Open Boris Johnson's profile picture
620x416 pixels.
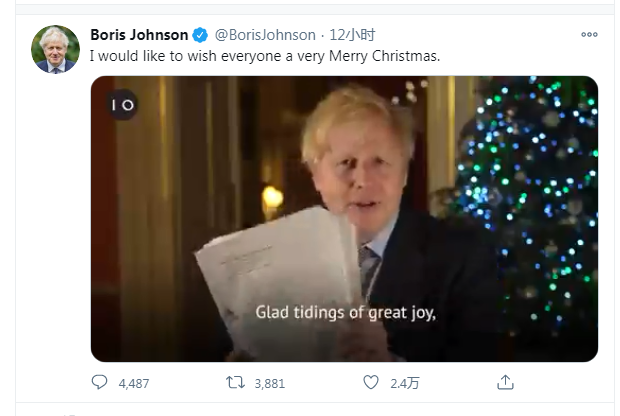pyautogui.click(x=55, y=49)
